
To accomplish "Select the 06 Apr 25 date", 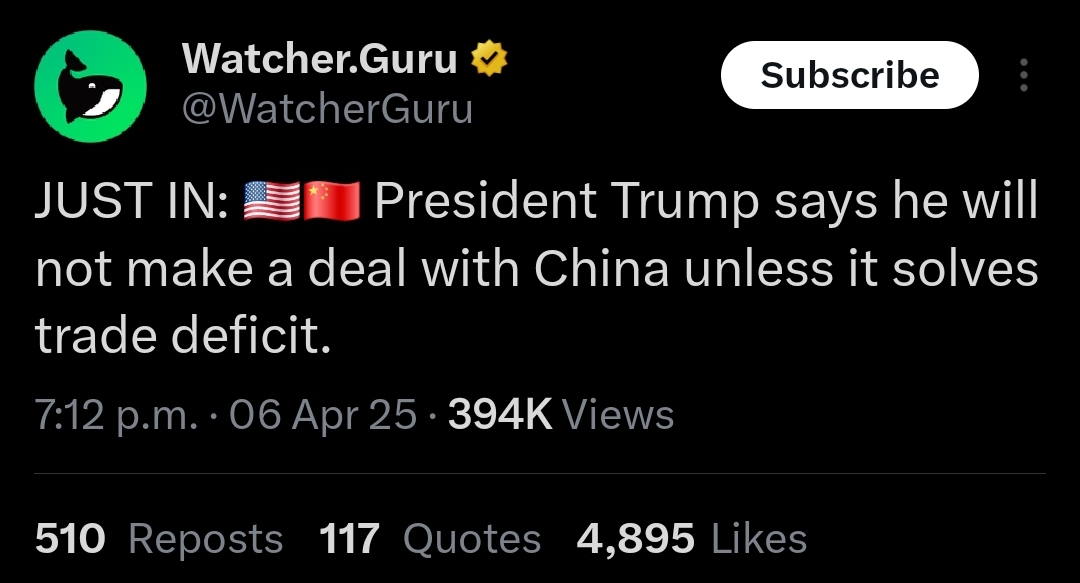I will coord(323,415).
